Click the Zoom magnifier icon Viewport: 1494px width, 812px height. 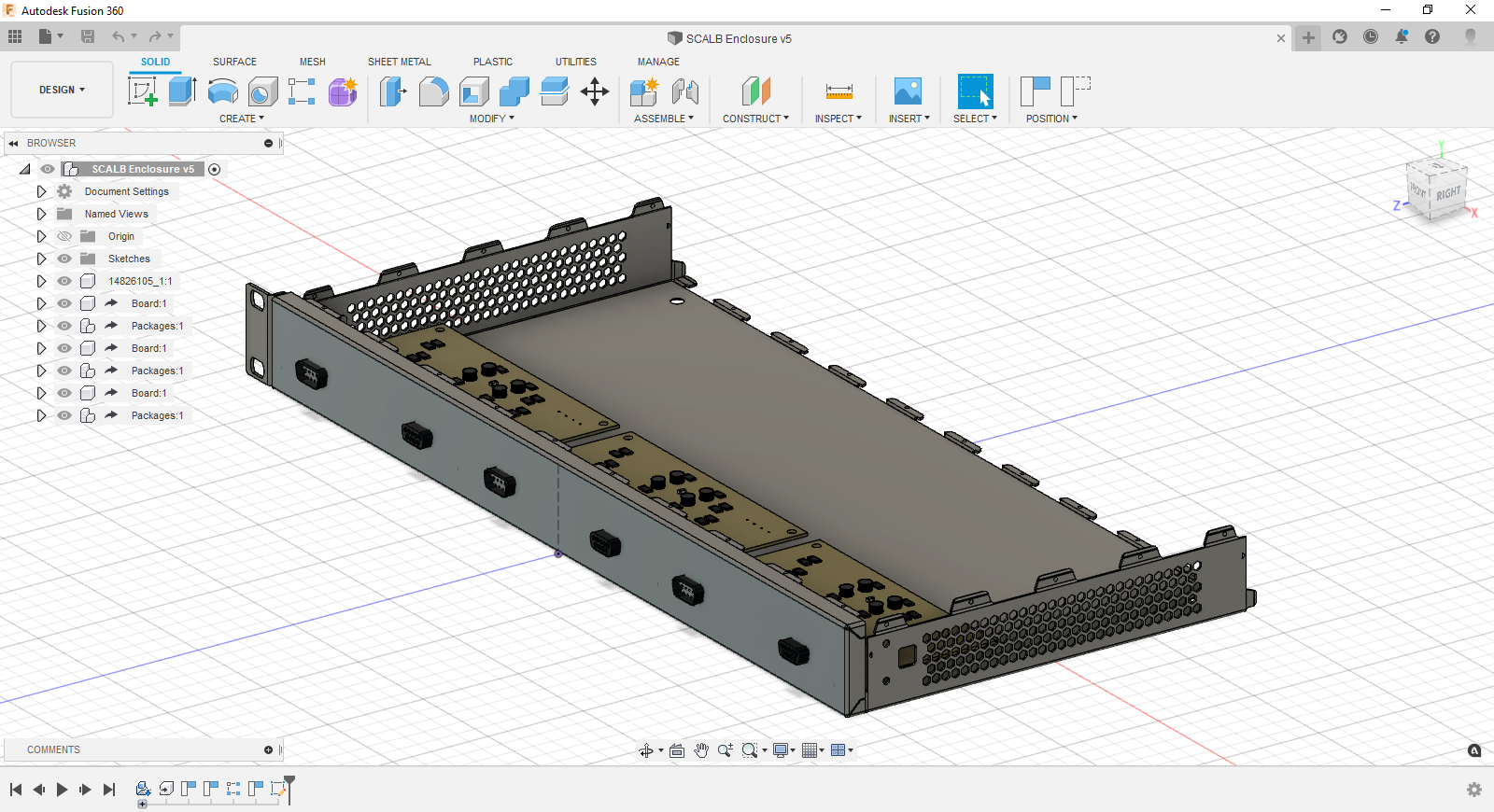(x=725, y=750)
